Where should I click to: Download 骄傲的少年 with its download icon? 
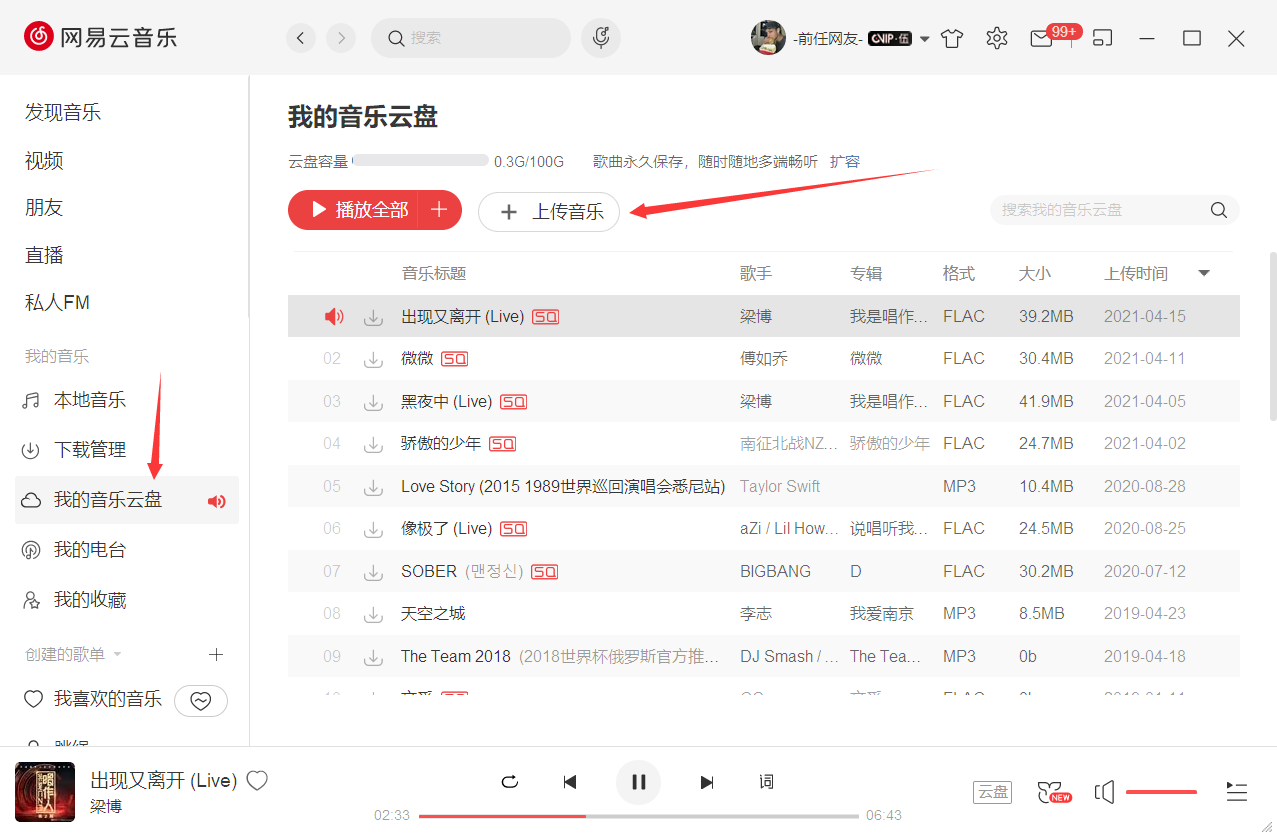373,444
